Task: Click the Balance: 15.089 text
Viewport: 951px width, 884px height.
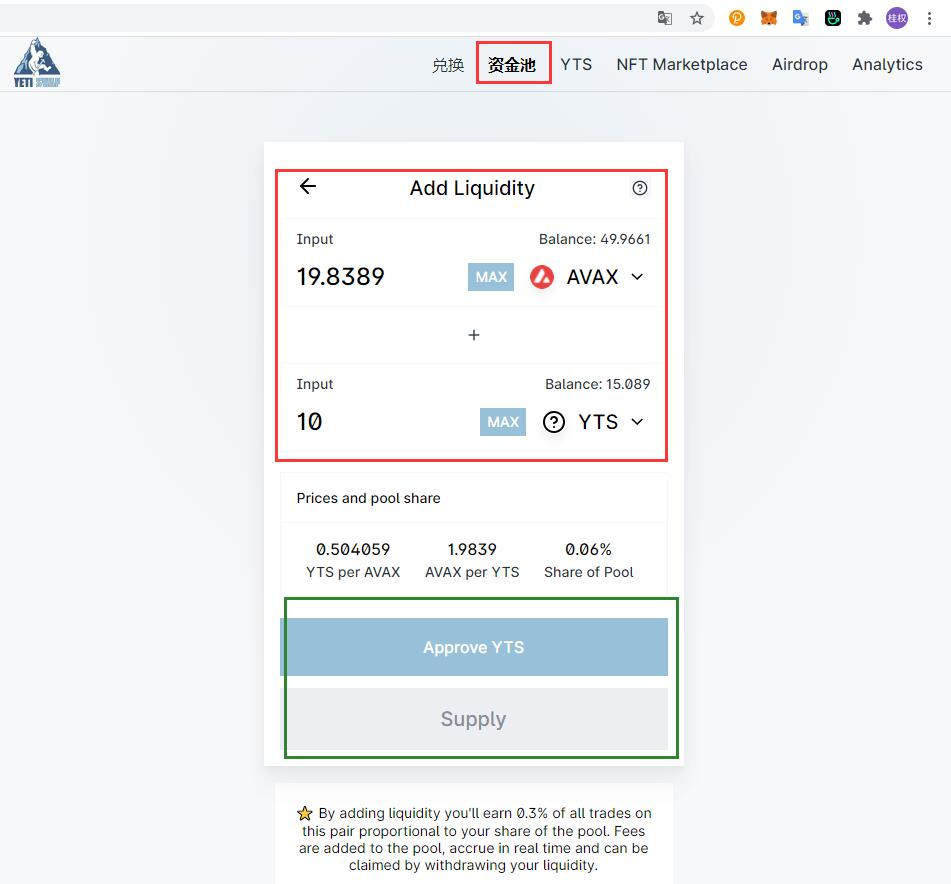Action: click(x=597, y=384)
